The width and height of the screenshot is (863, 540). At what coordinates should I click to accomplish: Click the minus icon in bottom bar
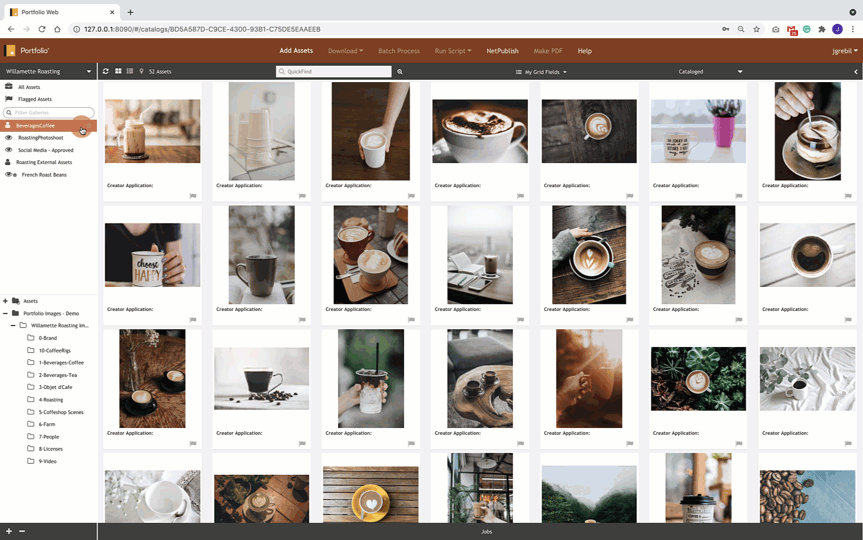22,531
